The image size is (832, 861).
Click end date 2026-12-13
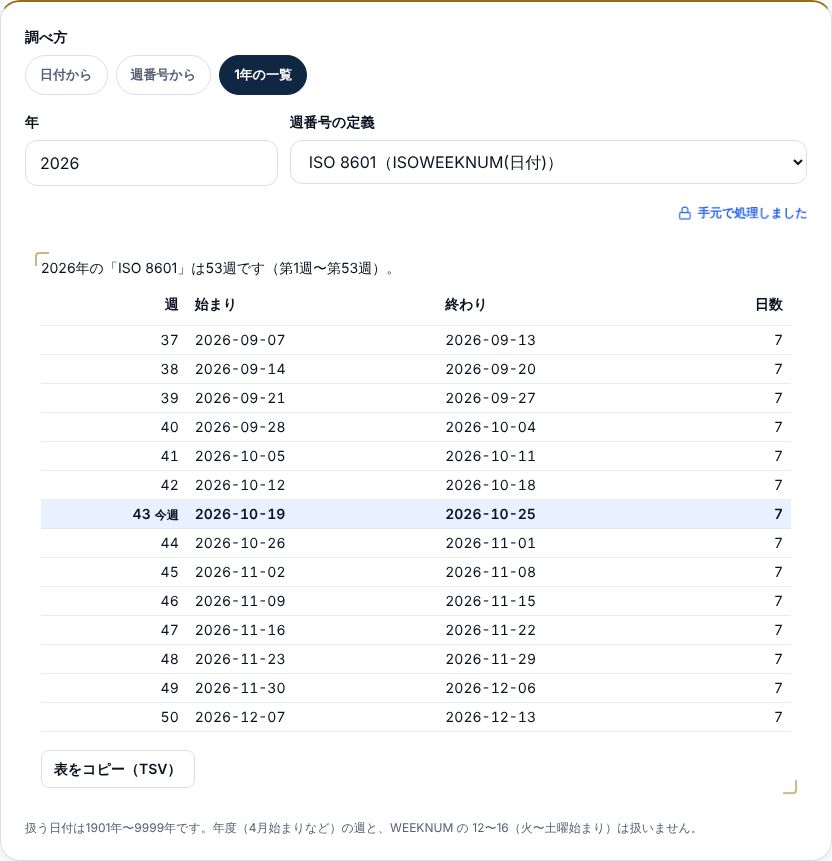490,717
